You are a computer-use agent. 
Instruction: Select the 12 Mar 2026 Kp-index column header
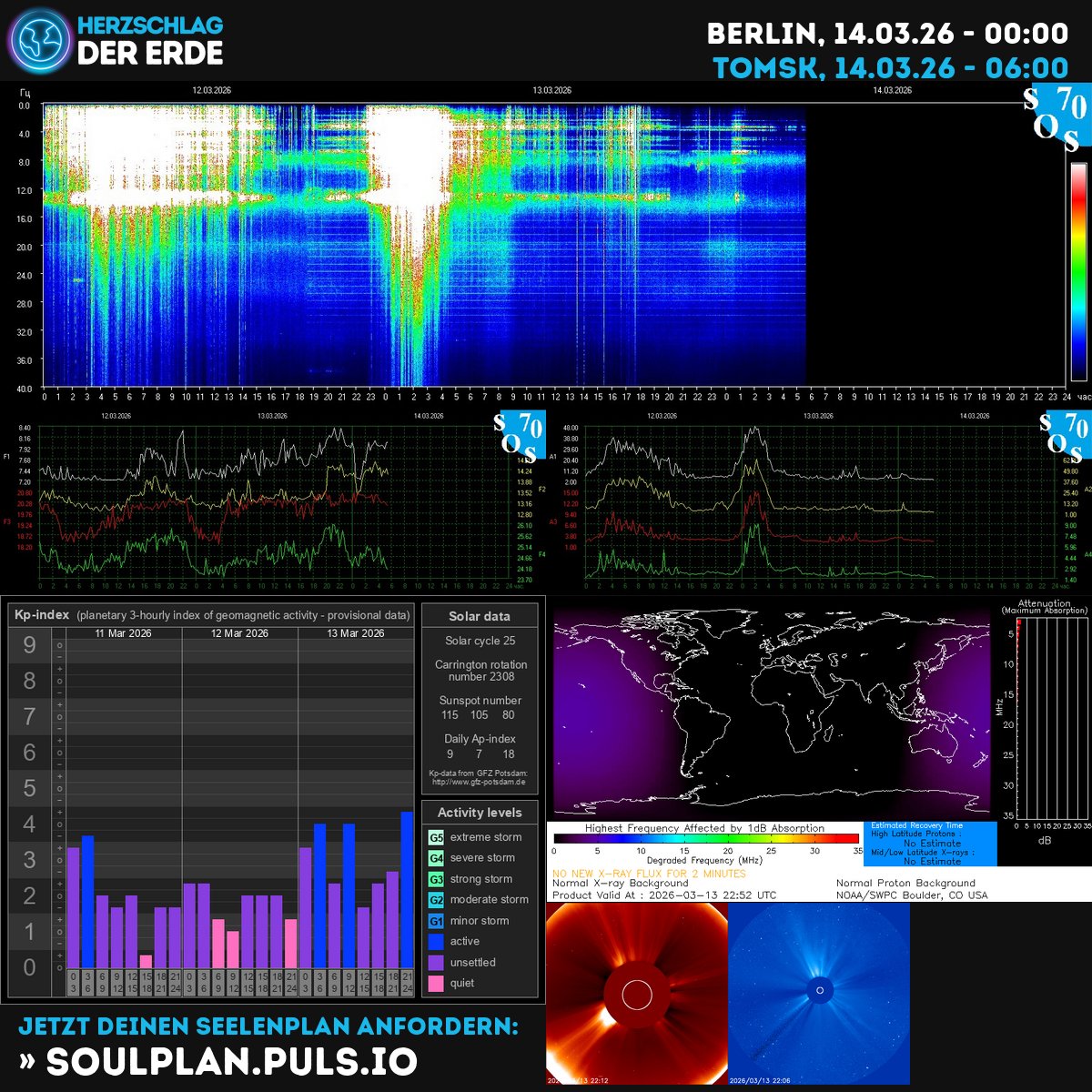tap(240, 633)
